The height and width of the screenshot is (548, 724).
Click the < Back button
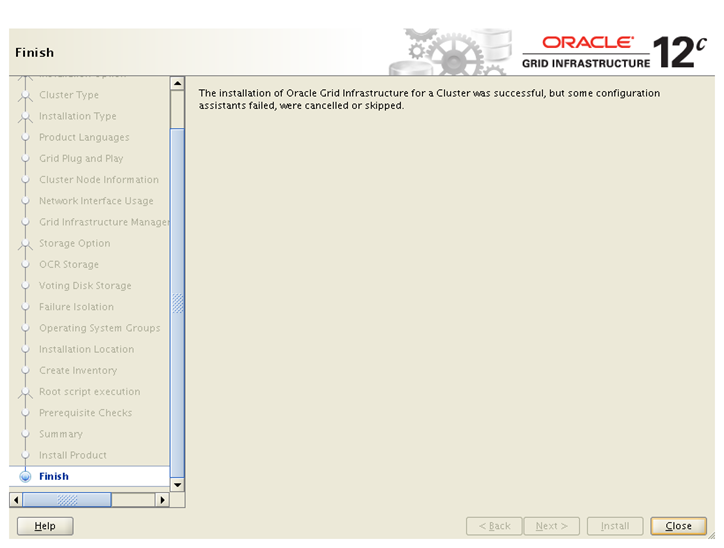[494, 526]
